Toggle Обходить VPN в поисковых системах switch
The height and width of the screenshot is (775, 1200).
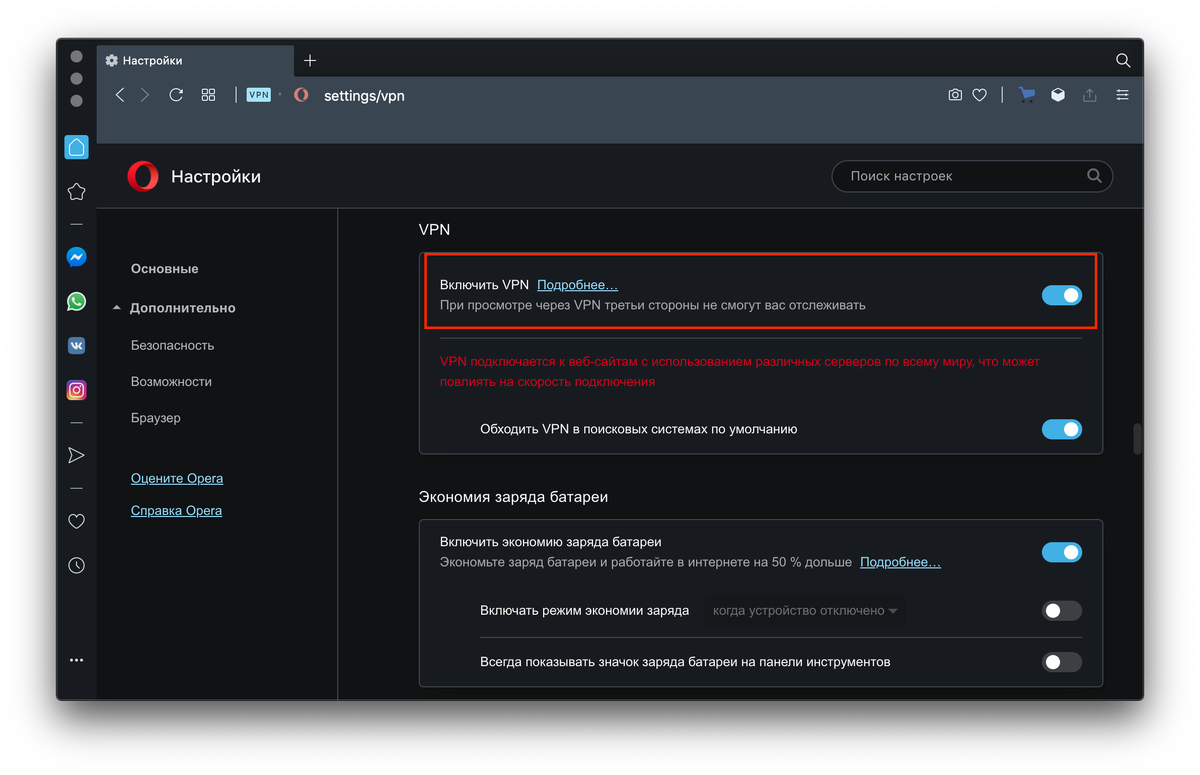[1062, 429]
